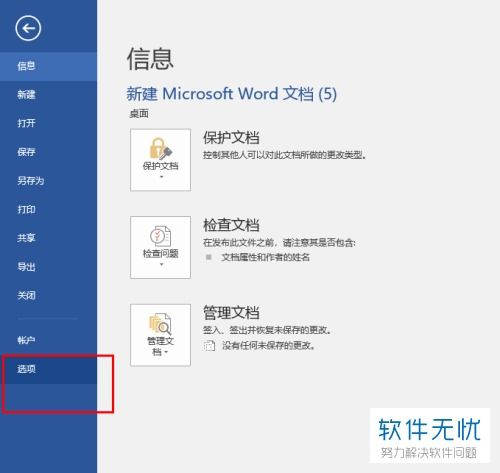500x473 pixels.
Task: Click the 检查文档 section heading
Action: 231,225
